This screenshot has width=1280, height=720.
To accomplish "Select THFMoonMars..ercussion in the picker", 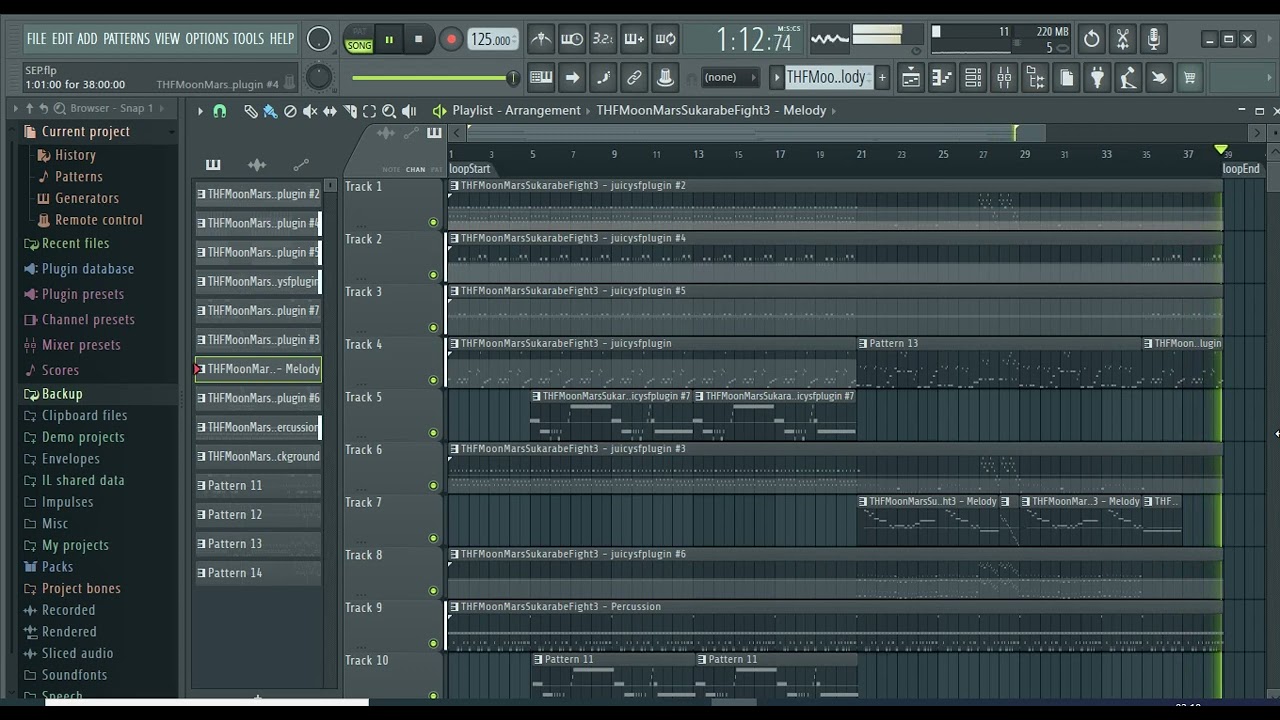I will [x=258, y=428].
